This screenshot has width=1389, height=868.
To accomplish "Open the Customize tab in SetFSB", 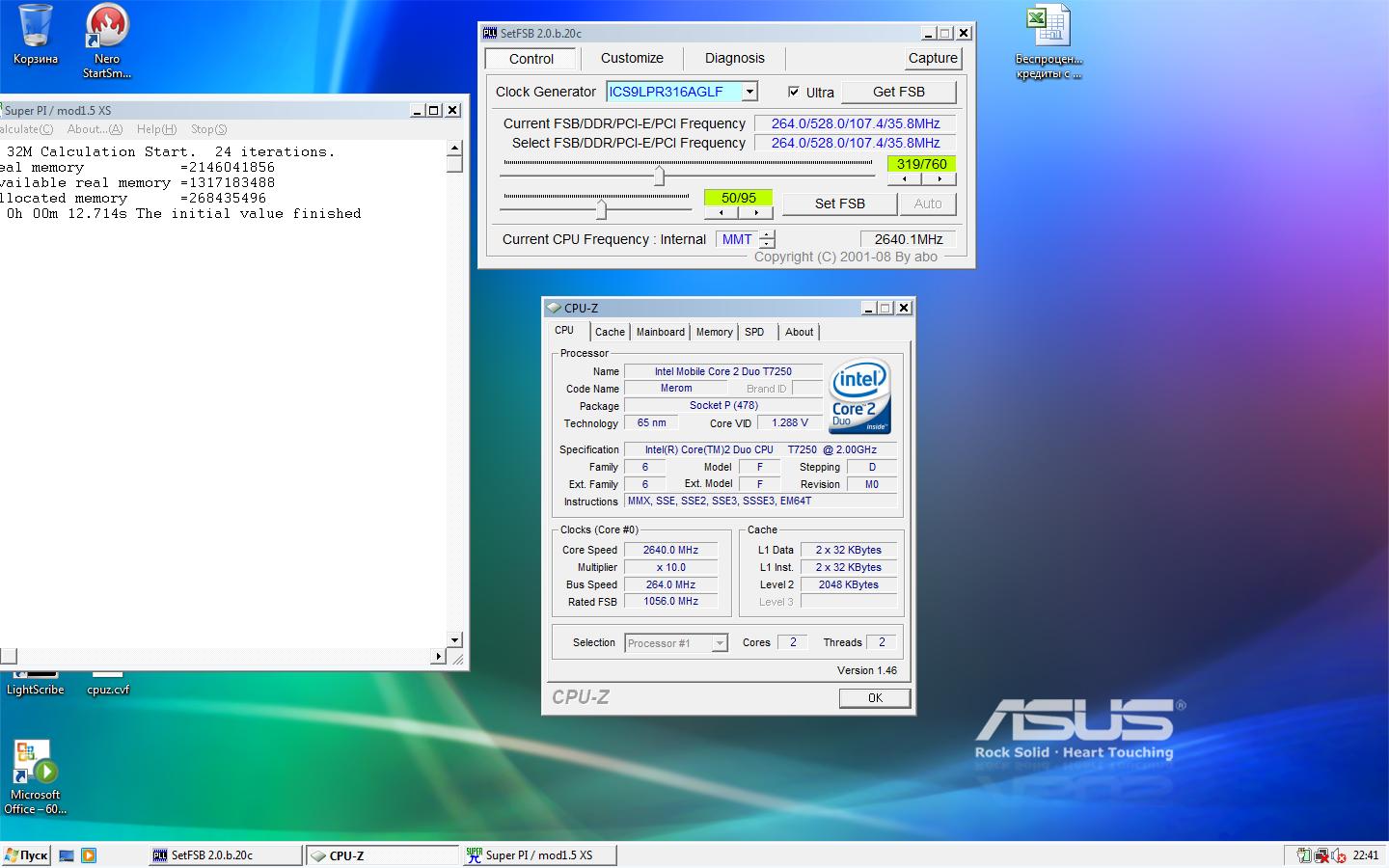I will pyautogui.click(x=632, y=58).
